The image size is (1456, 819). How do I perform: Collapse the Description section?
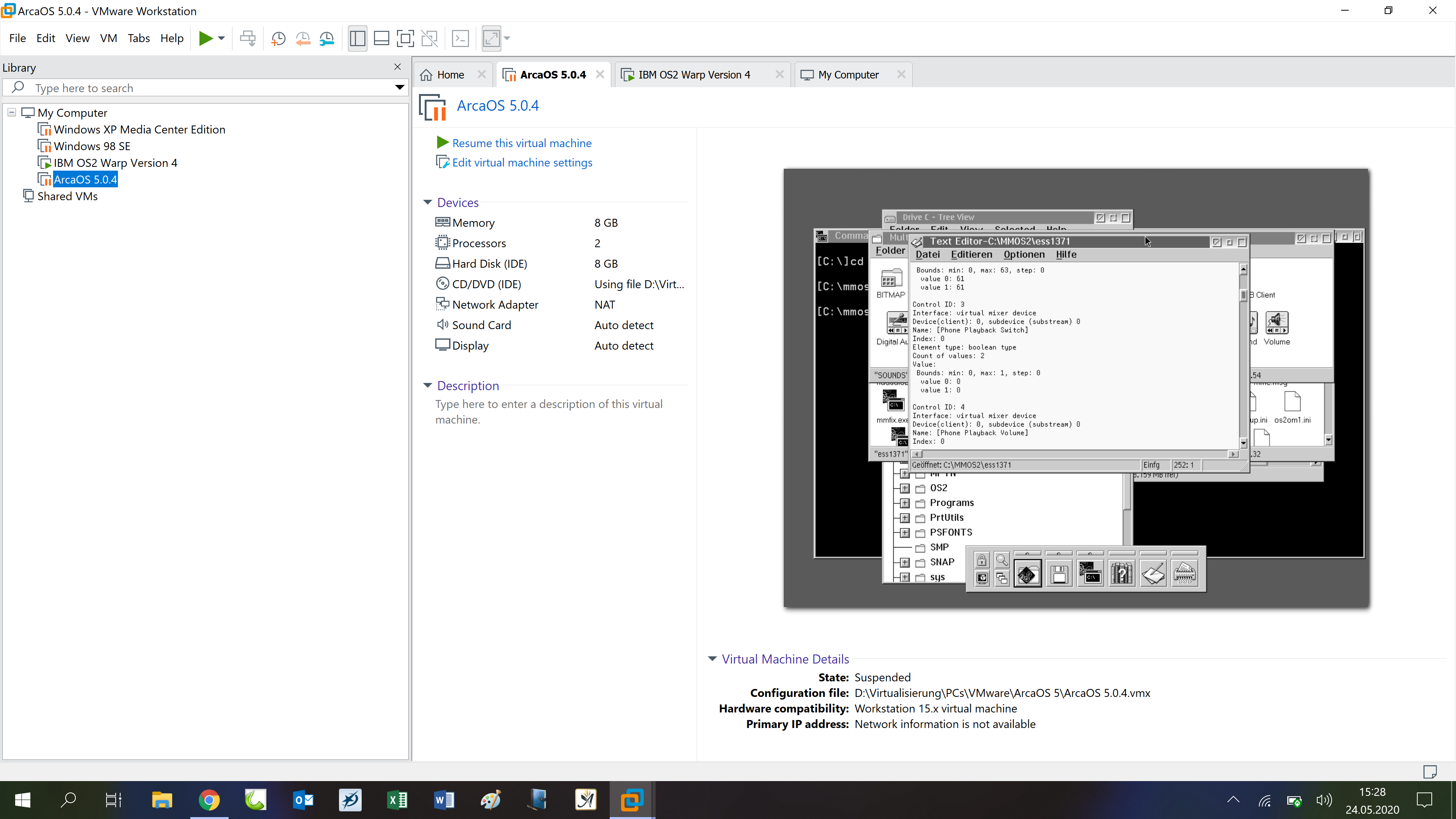click(x=427, y=386)
